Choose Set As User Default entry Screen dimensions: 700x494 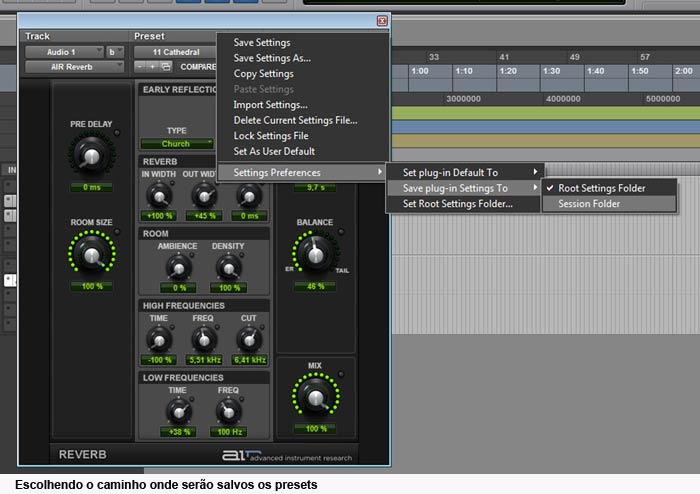[274, 151]
